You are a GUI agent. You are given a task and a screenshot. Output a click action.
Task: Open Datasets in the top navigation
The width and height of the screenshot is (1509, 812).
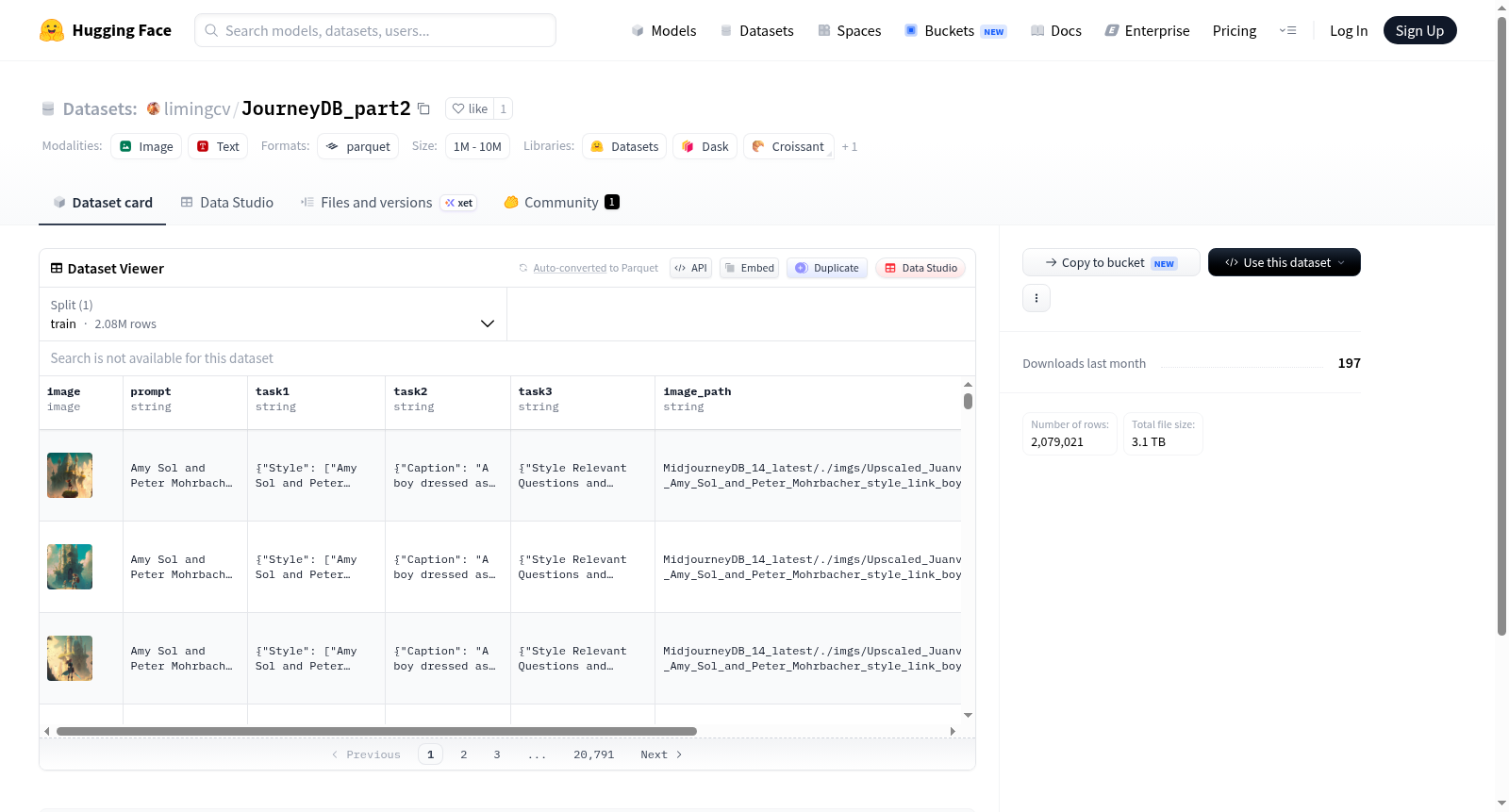click(757, 31)
